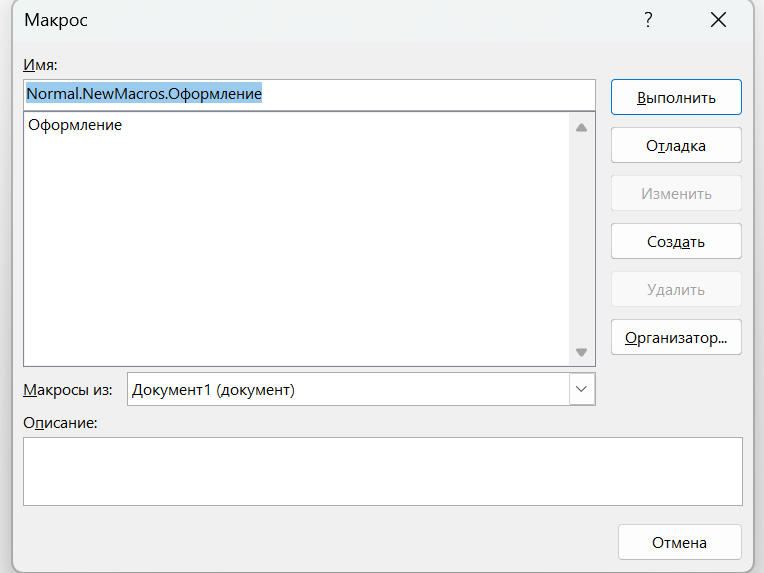764x573 pixels.
Task: Open the Документ1 (документ) combo box
Action: [x=348, y=389]
